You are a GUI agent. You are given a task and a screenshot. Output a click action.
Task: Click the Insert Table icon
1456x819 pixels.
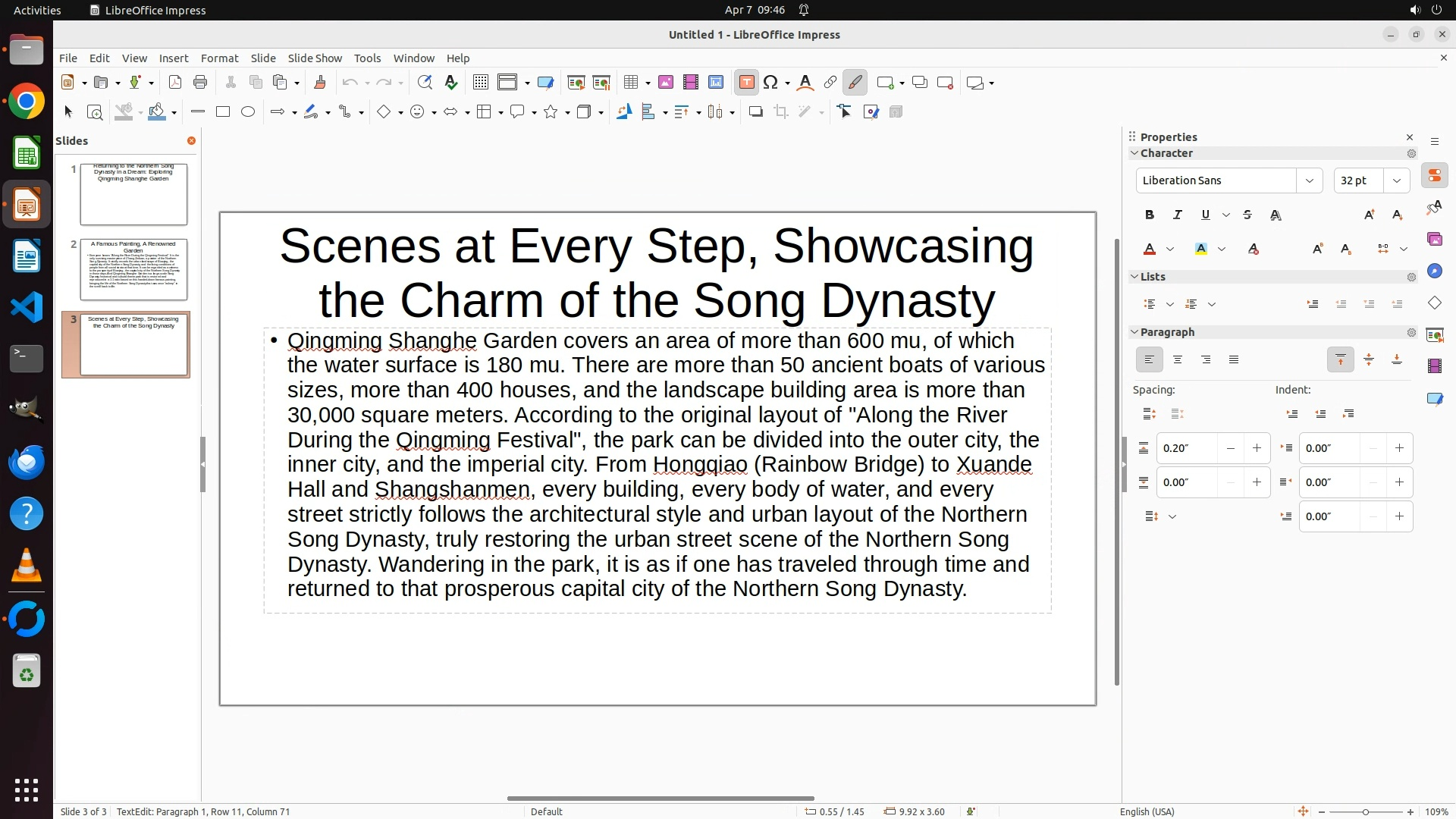pyautogui.click(x=630, y=83)
